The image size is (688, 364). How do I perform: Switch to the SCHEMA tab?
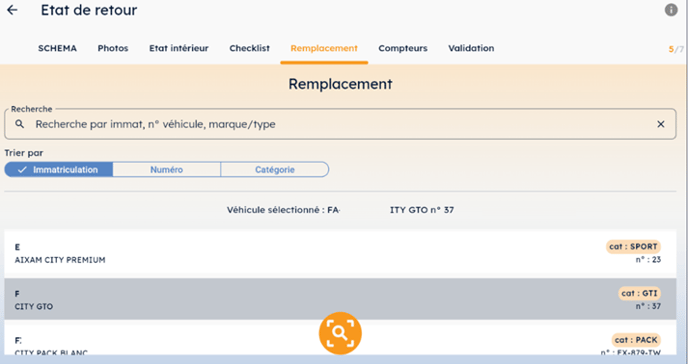[x=57, y=48]
